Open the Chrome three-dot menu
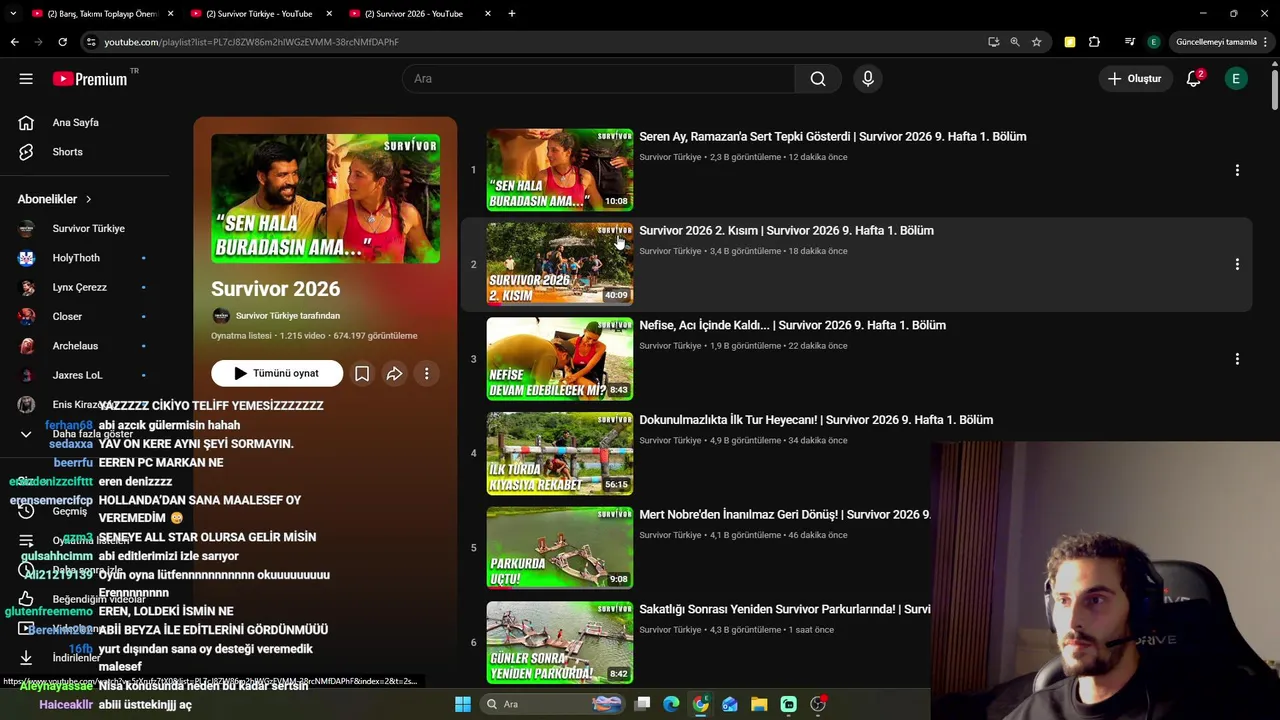This screenshot has height=720, width=1280. pos(1266,42)
